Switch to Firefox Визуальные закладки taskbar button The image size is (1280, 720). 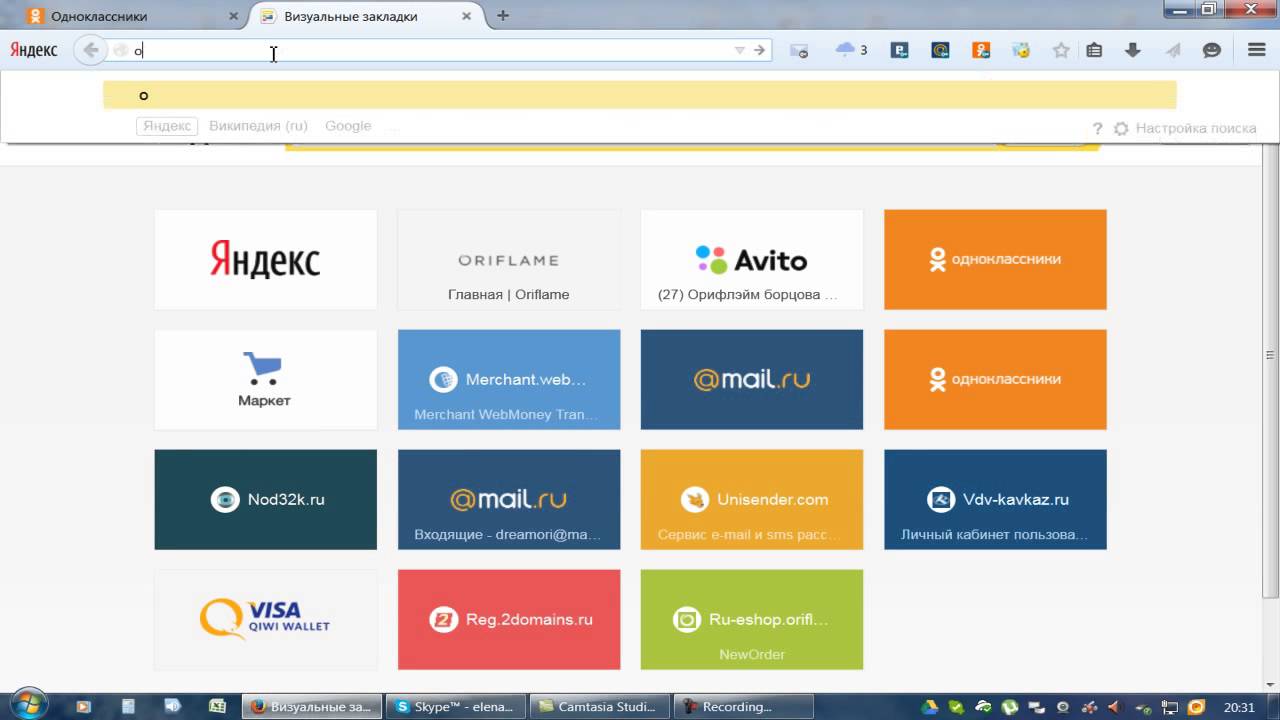(x=314, y=707)
